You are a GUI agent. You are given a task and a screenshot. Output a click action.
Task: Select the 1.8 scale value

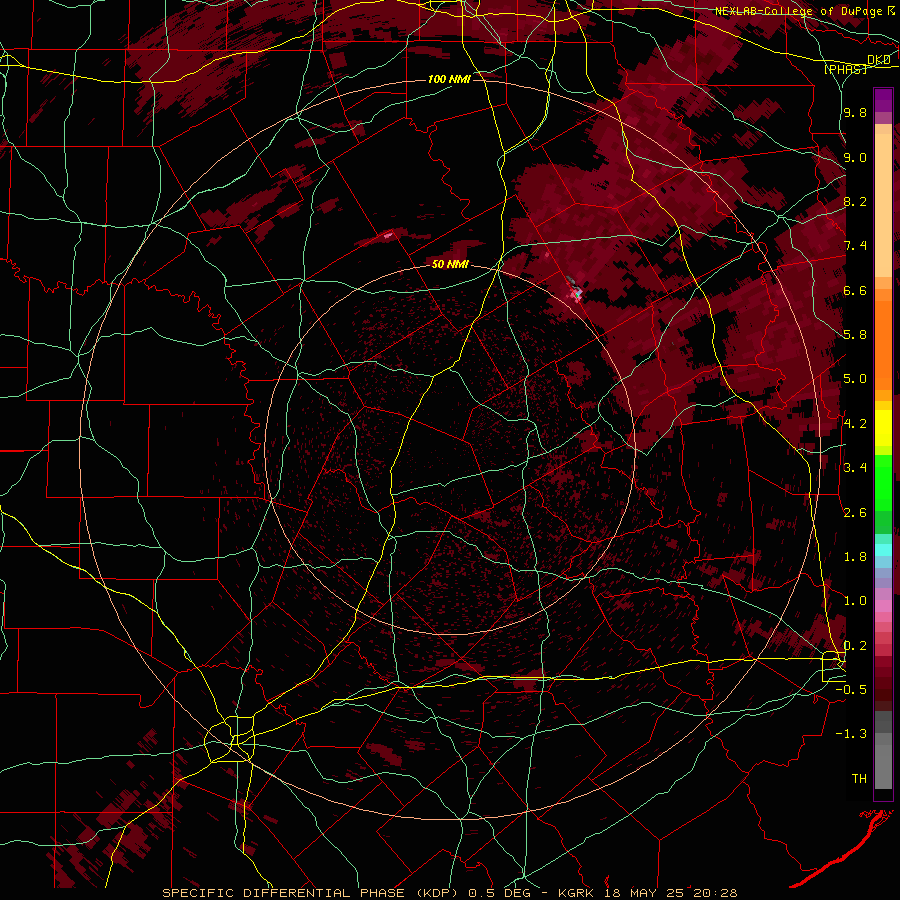coord(855,557)
